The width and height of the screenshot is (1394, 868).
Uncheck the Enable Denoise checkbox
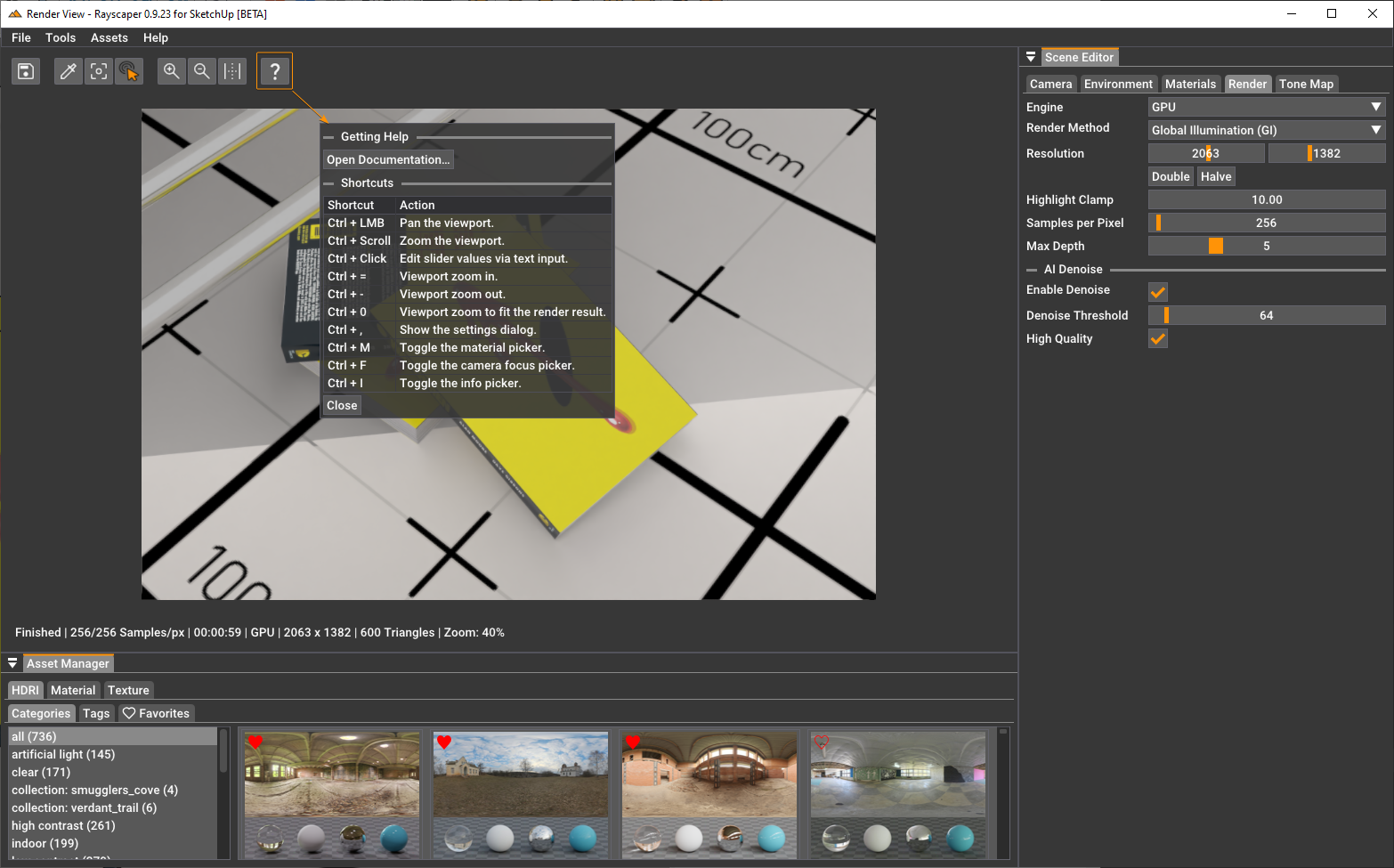[x=1158, y=291]
